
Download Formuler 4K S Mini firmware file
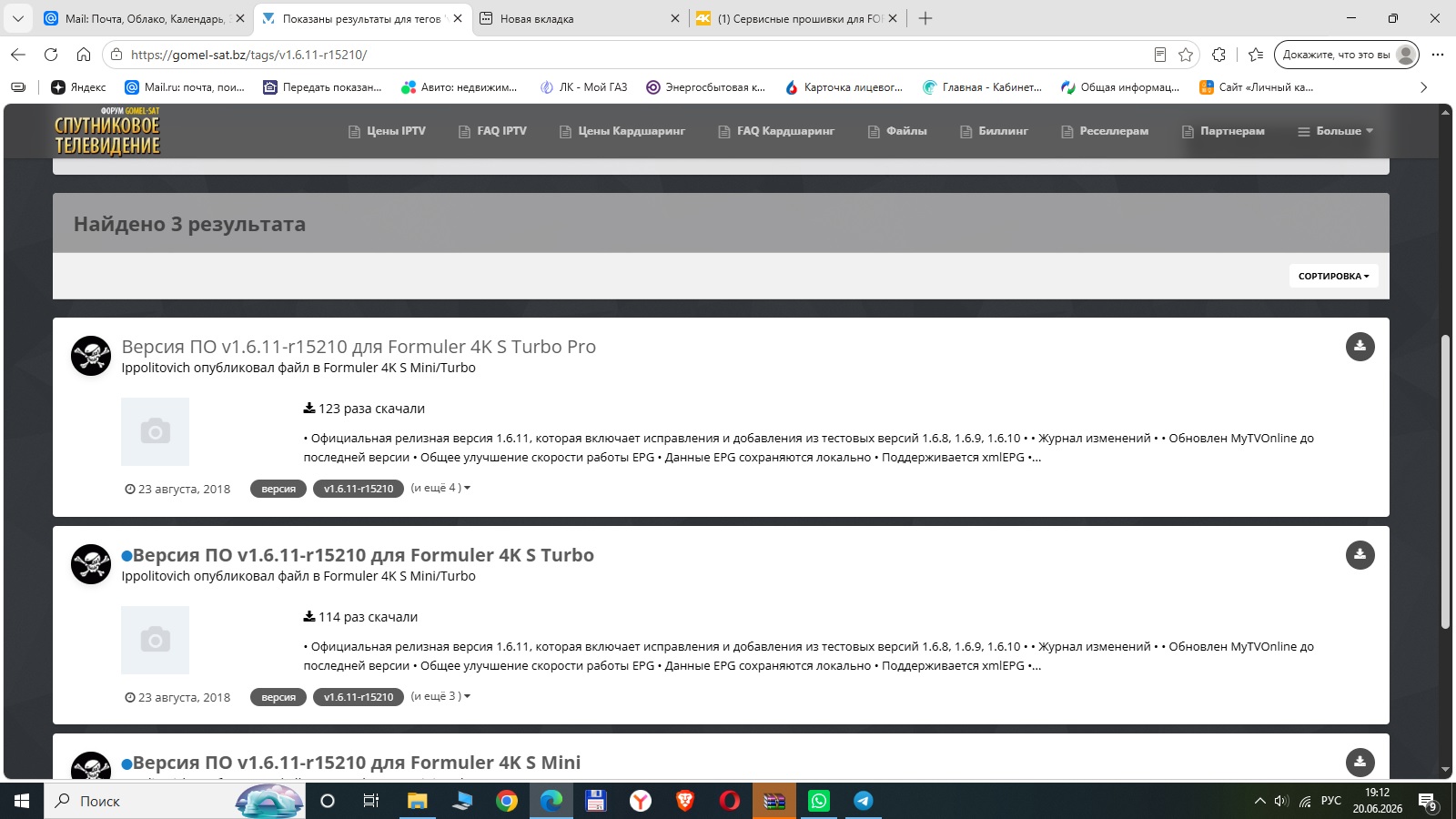tap(1360, 763)
